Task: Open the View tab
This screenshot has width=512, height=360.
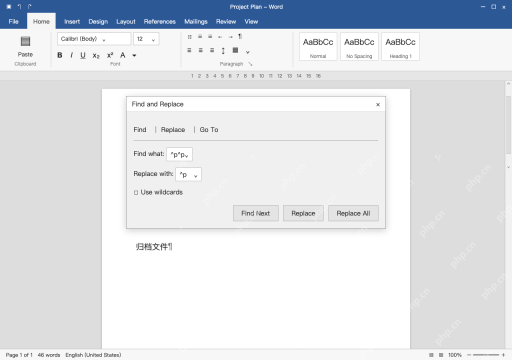Action: tap(251, 22)
